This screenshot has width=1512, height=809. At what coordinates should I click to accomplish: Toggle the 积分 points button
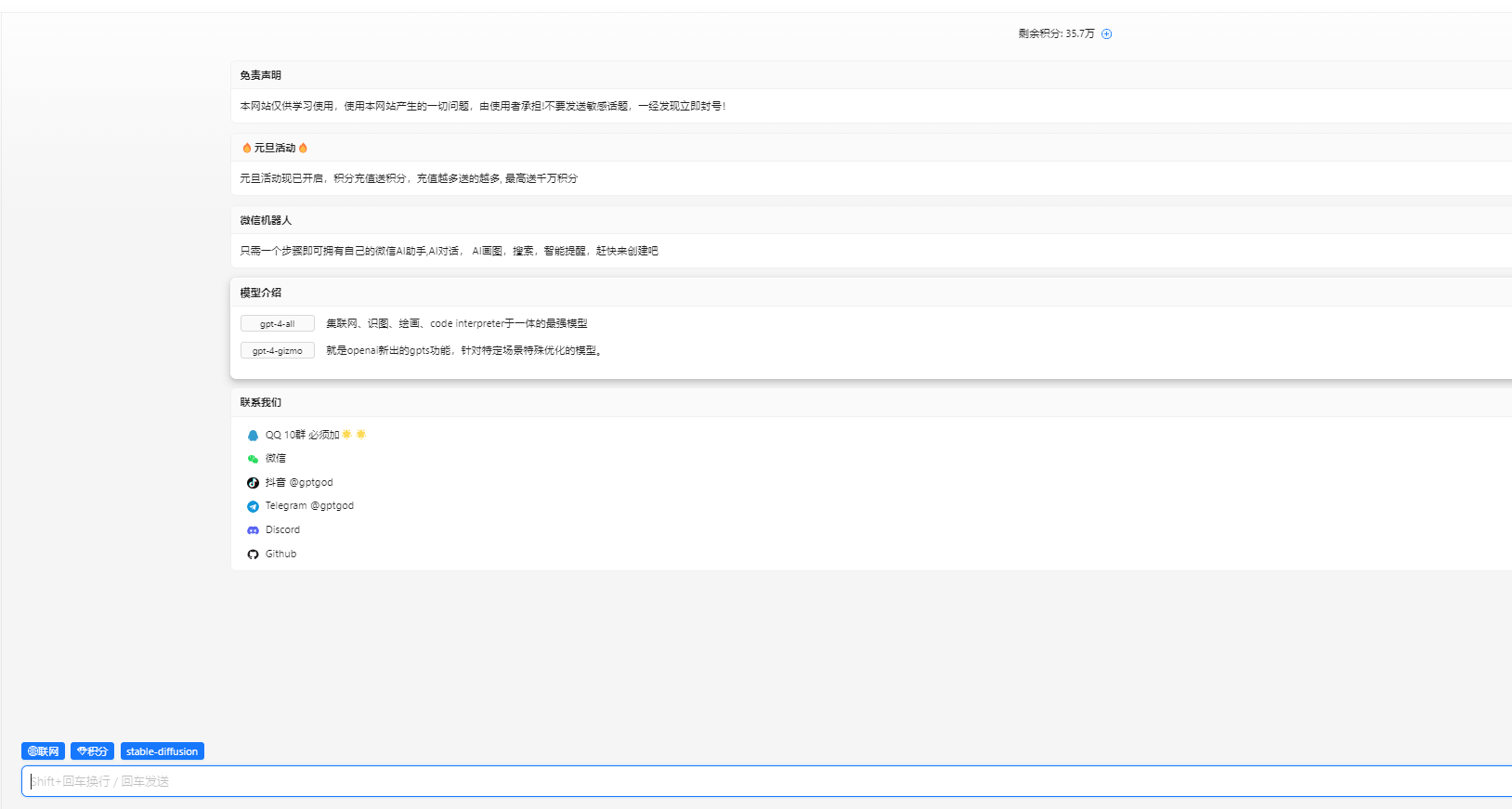coord(92,751)
